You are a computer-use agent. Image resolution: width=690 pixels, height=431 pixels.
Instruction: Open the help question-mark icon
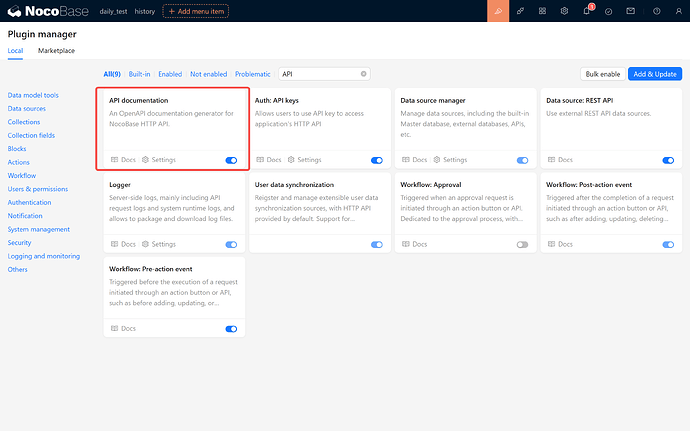click(x=657, y=11)
